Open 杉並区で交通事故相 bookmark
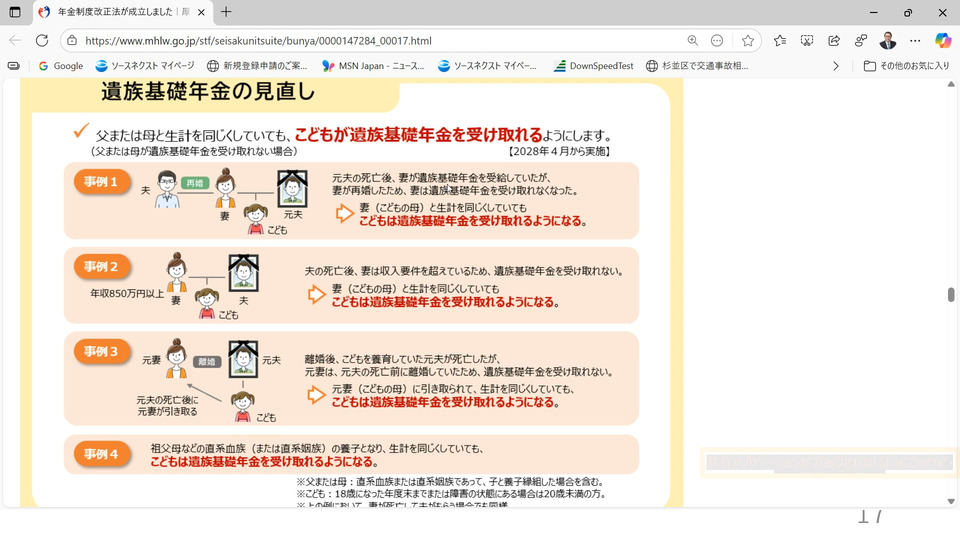 tap(697, 66)
